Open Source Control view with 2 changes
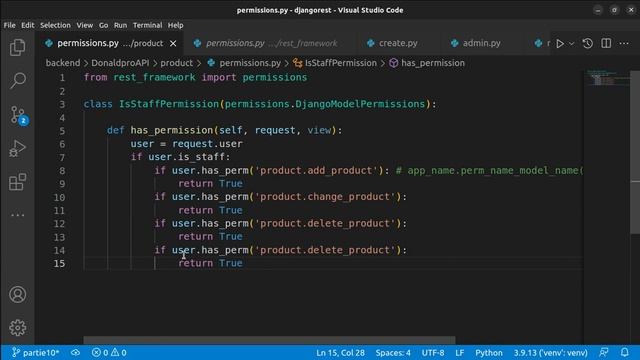This screenshot has height=360, width=640. click(x=18, y=115)
